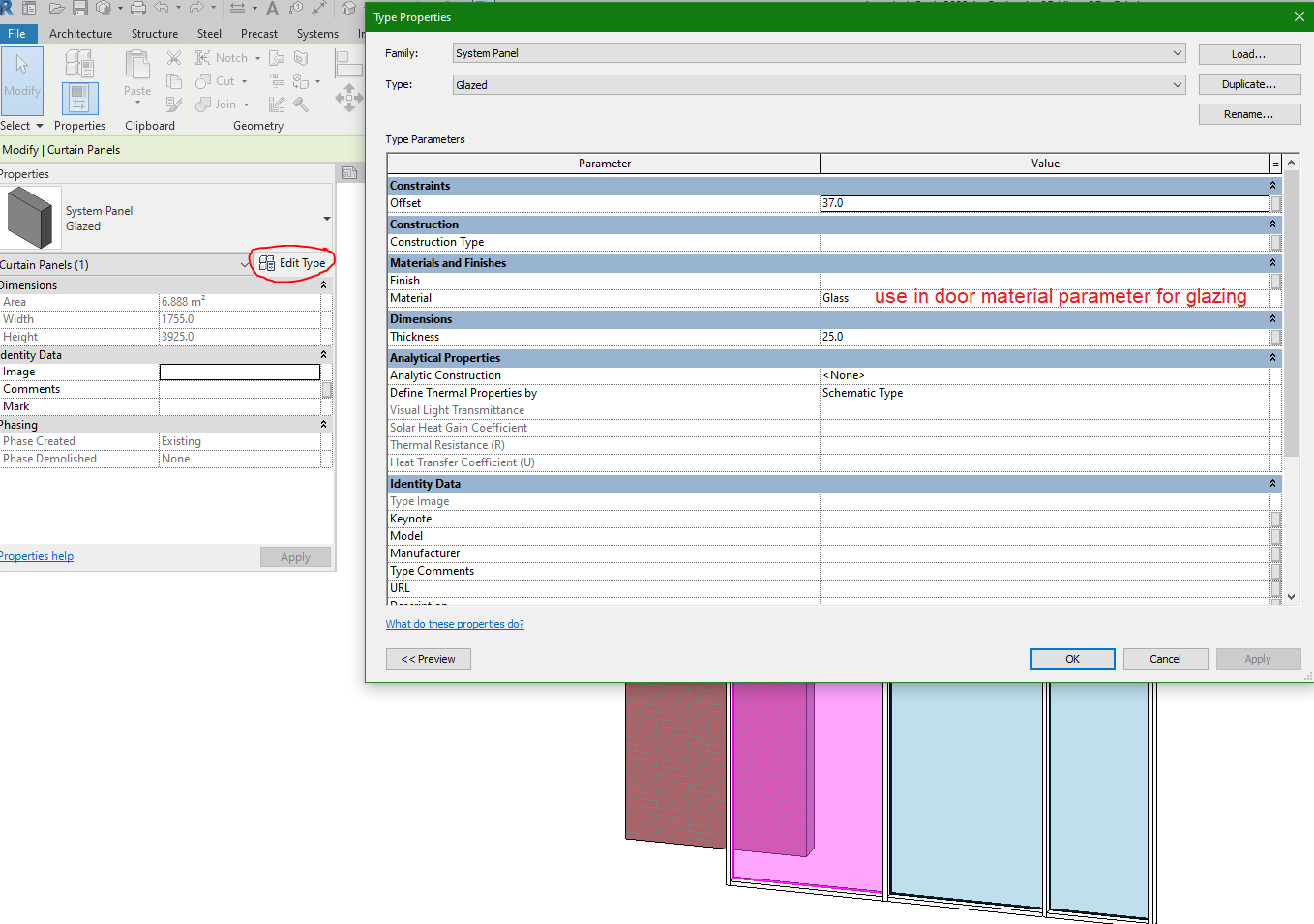Activate the Measure tool icon

tap(236, 9)
